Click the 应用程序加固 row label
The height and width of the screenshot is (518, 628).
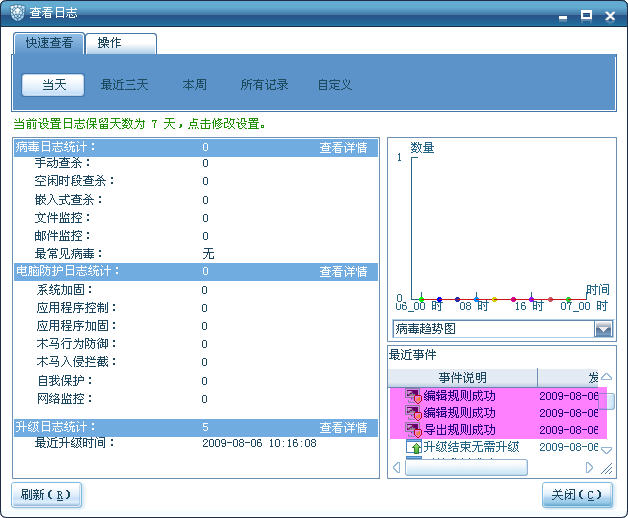(x=76, y=326)
